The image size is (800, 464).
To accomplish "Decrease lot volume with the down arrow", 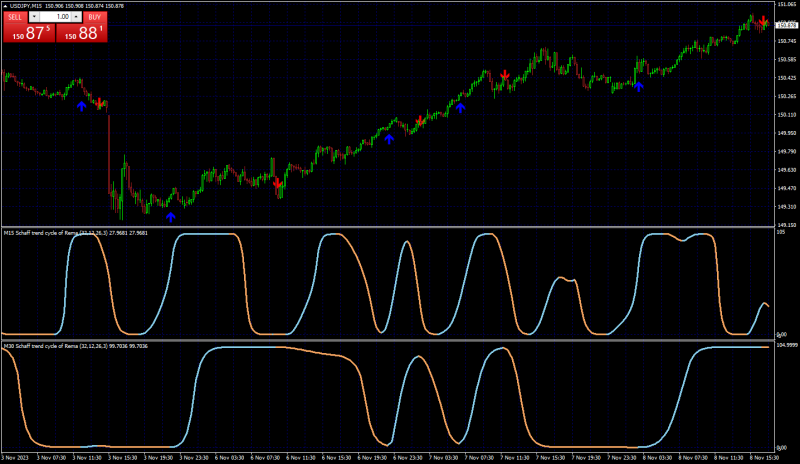I will point(34,17).
